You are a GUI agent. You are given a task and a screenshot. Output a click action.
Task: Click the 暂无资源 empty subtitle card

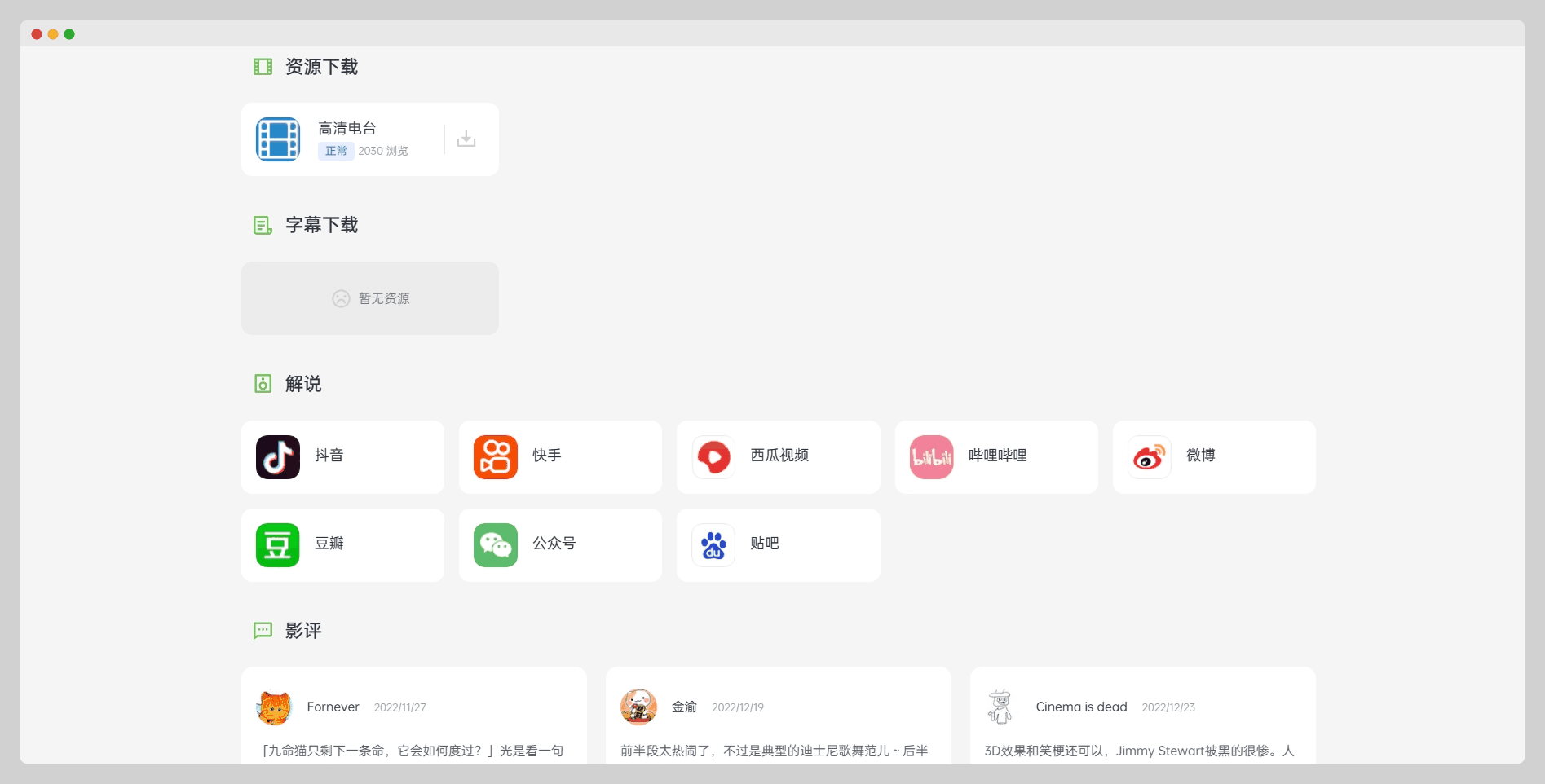370,298
